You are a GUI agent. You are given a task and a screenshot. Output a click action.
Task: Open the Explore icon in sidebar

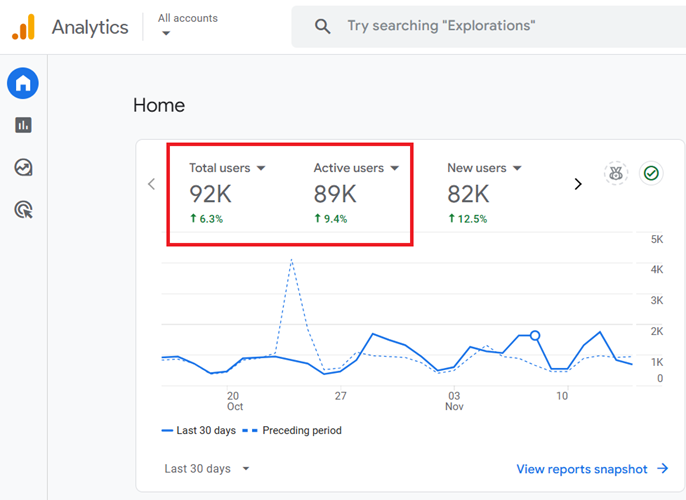[23, 167]
